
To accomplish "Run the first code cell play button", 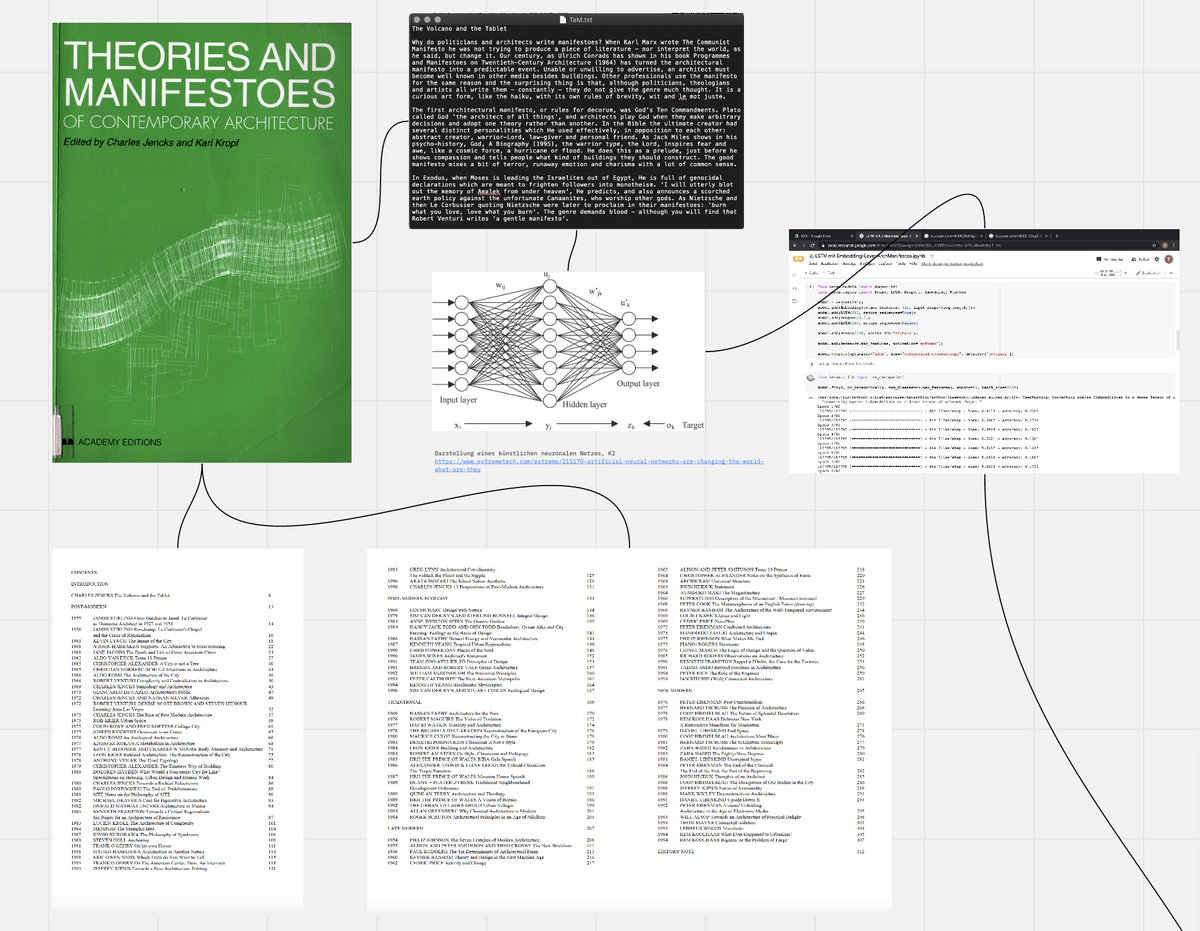I will (x=812, y=287).
